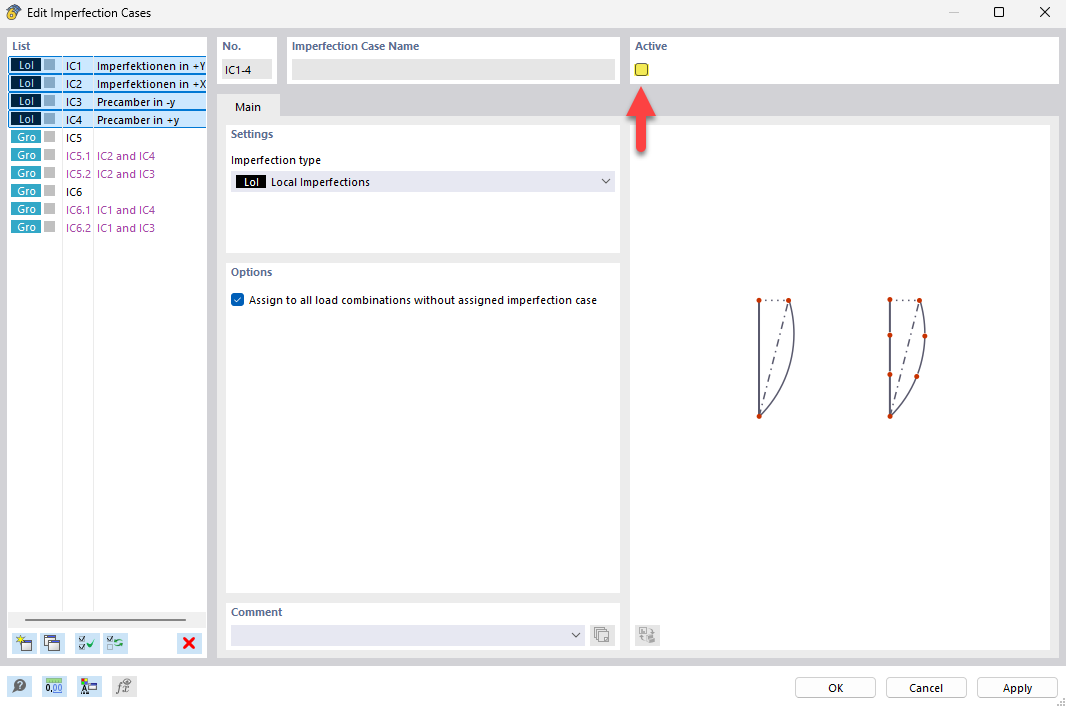Viewport: 1066px width, 706px height.
Task: Select all items in list
Action: coord(87,643)
